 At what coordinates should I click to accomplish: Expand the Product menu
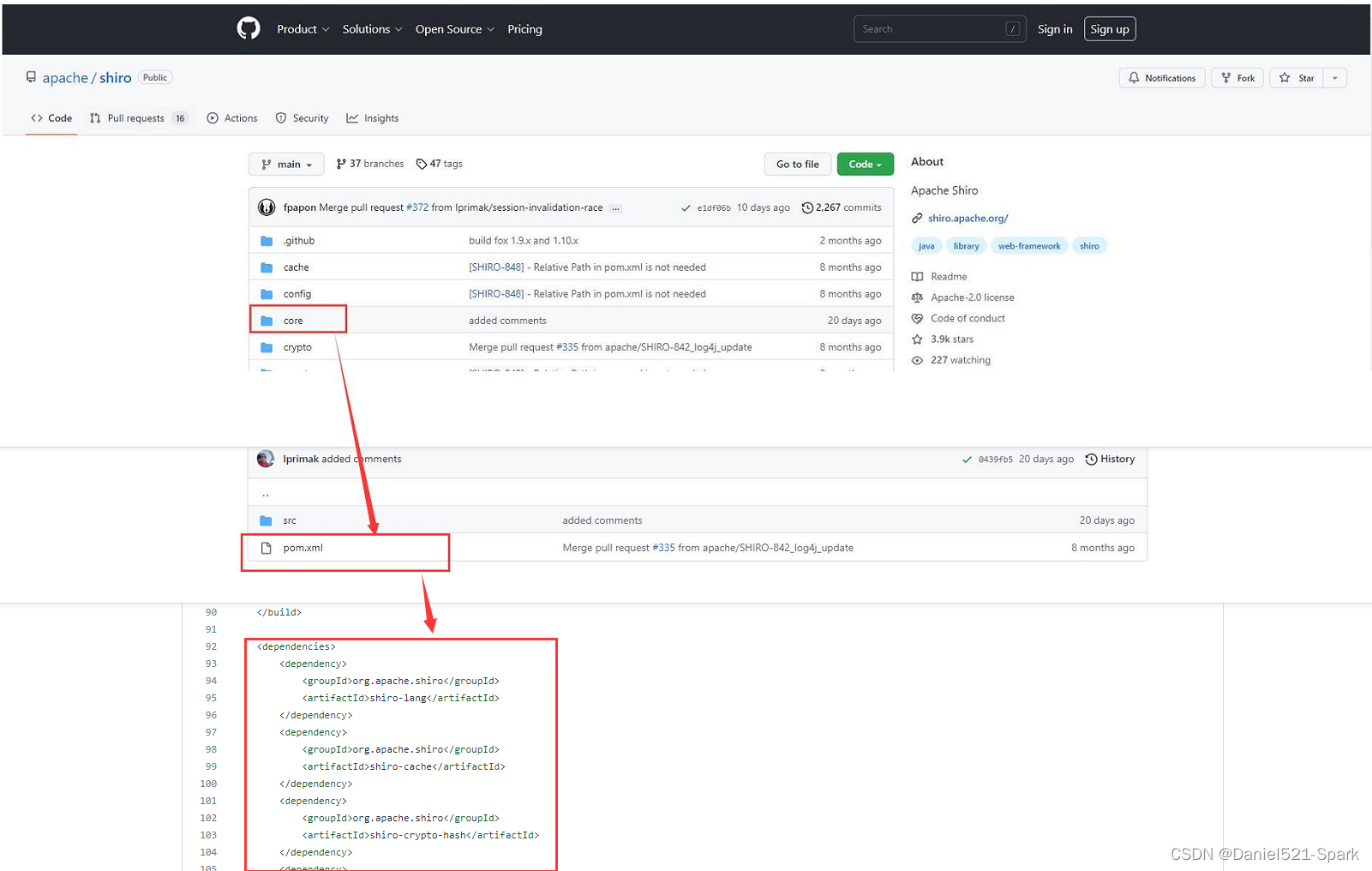point(303,29)
